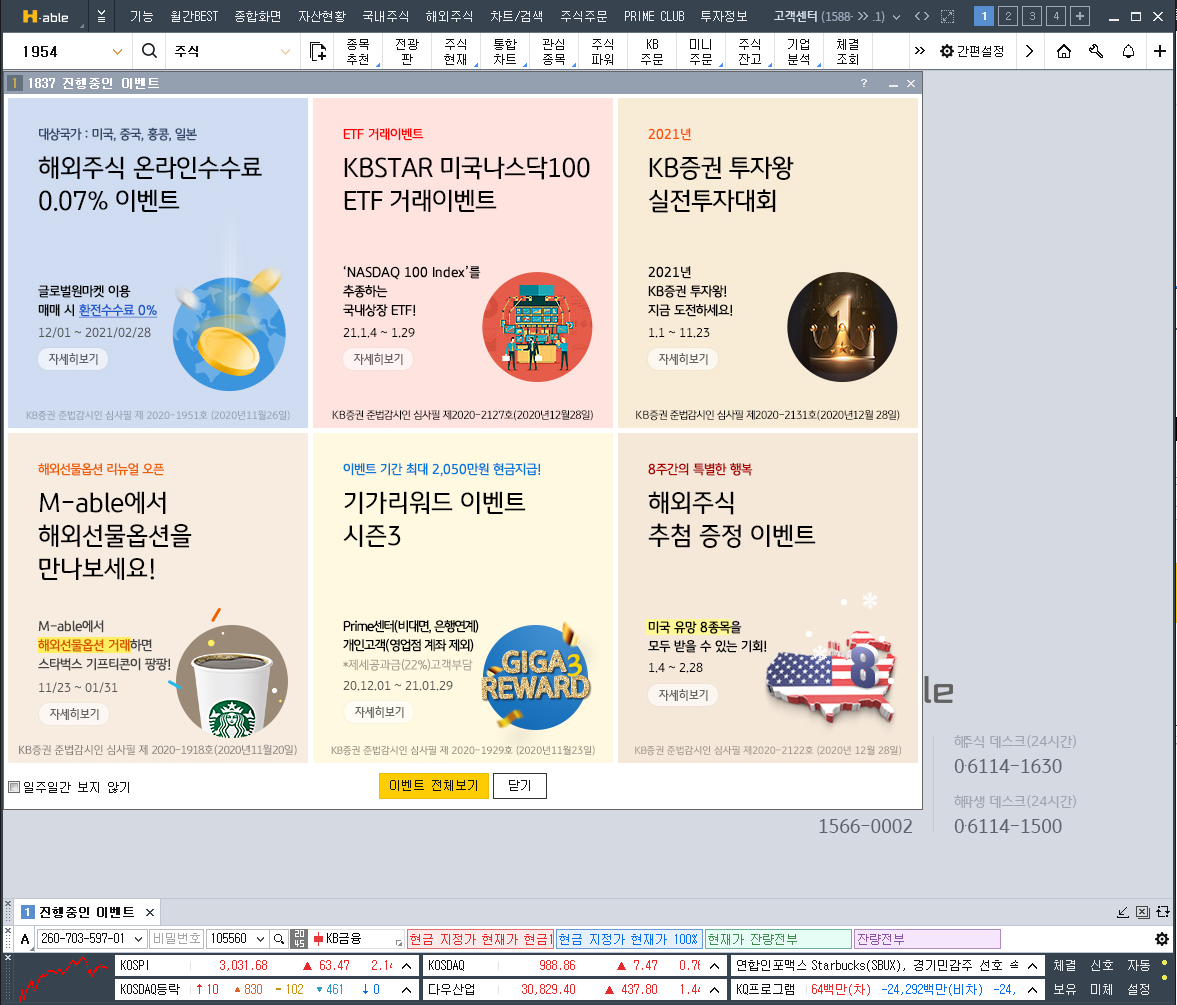Click the 비밀번호 password field
The width and height of the screenshot is (1177, 1005).
(176, 939)
